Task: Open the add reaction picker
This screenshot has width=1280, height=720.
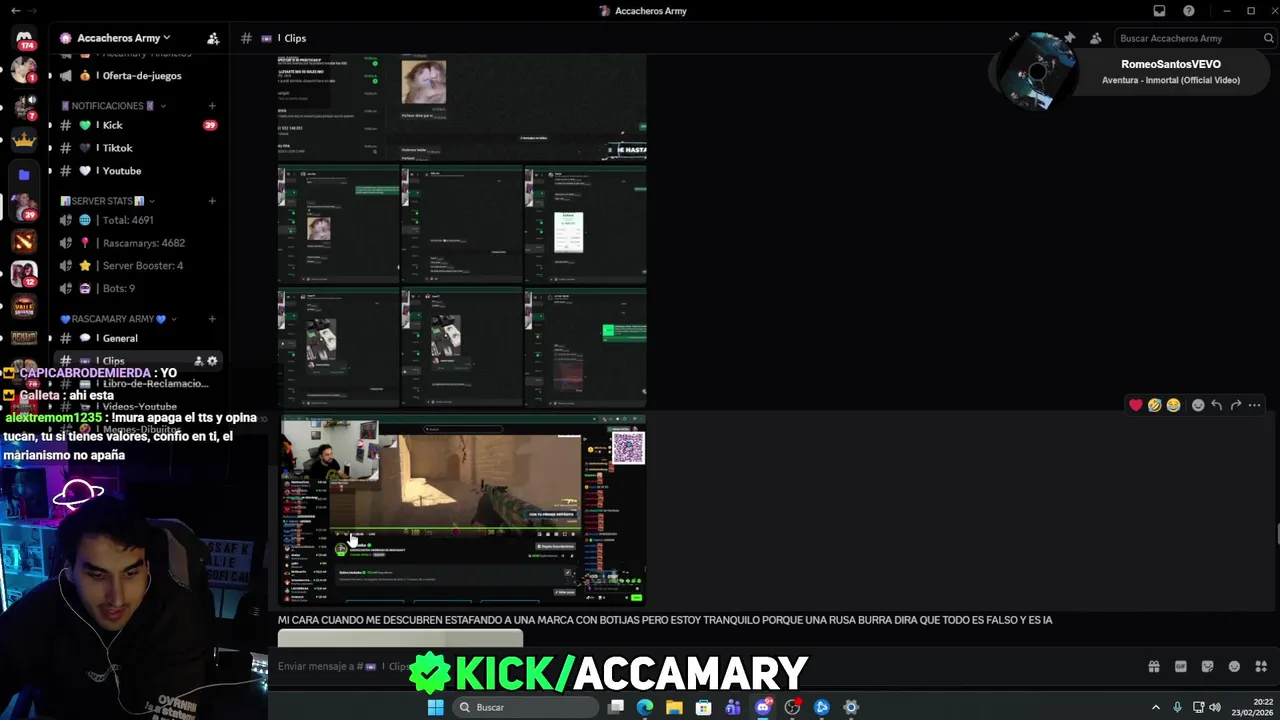Action: coord(1198,405)
